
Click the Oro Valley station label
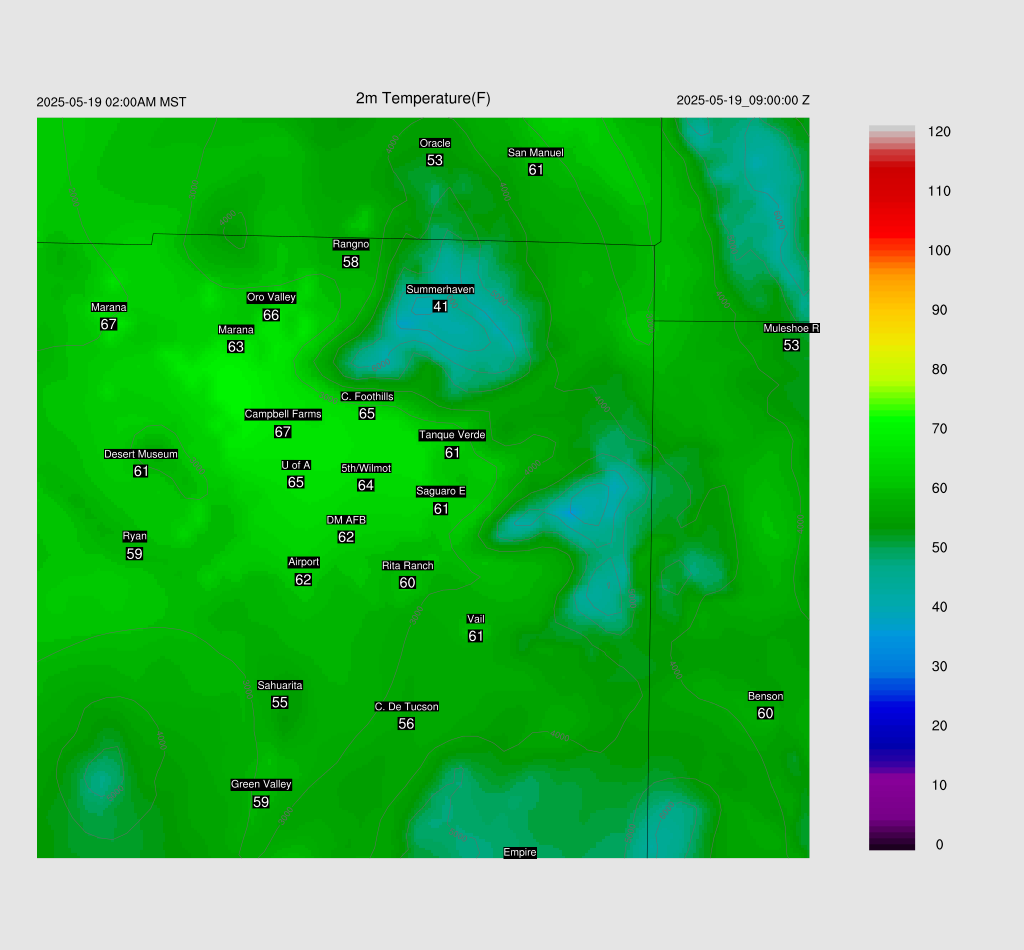pyautogui.click(x=271, y=297)
